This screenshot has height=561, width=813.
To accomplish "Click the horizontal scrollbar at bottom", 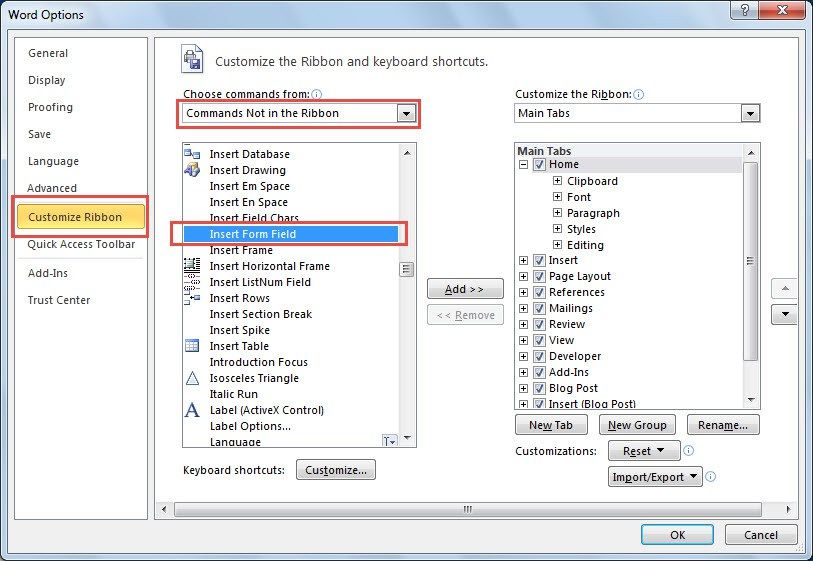I will tap(468, 509).
